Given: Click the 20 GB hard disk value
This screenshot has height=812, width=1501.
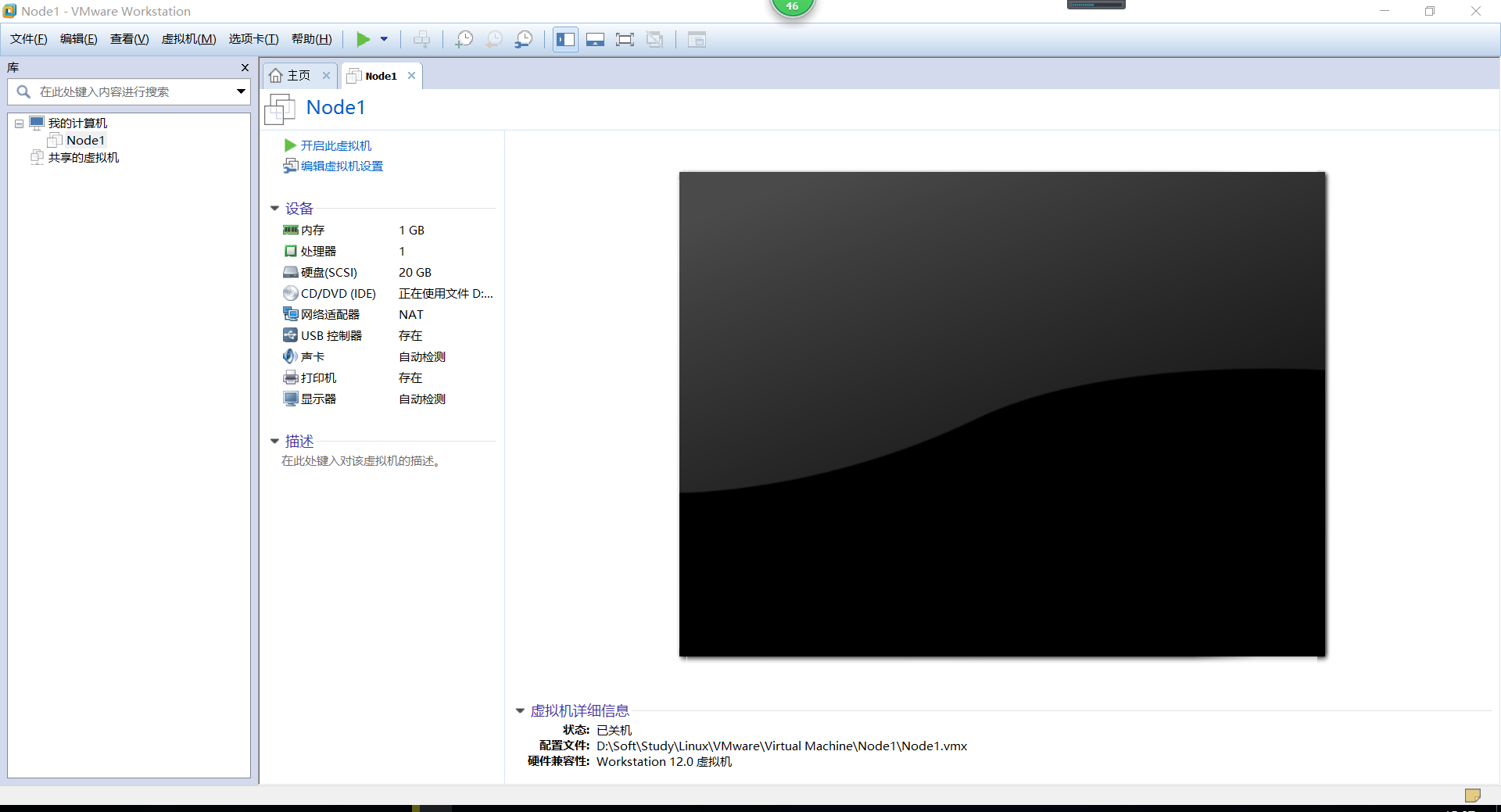Looking at the screenshot, I should click(415, 273).
